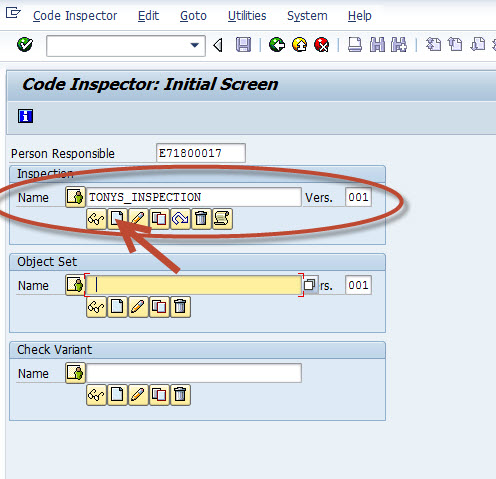Click the First Page icon
This screenshot has width=496, height=479.
point(433,45)
